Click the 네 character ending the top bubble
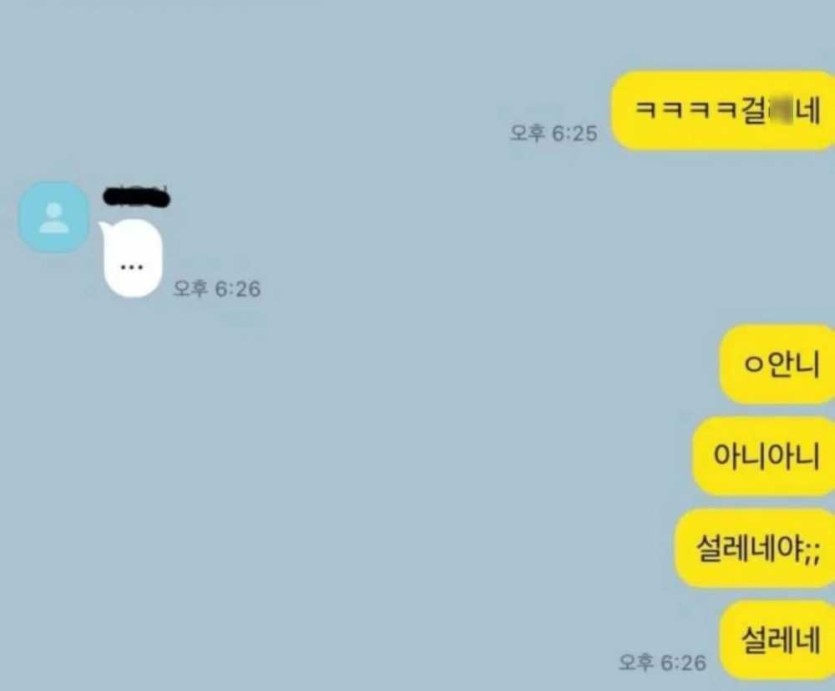 pyautogui.click(x=807, y=111)
